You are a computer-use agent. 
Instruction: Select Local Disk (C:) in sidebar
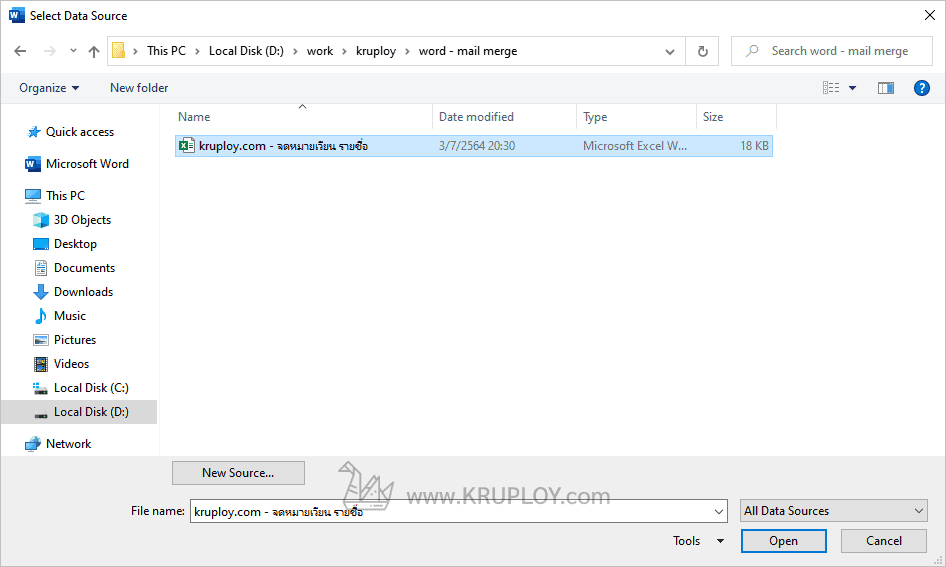(91, 388)
